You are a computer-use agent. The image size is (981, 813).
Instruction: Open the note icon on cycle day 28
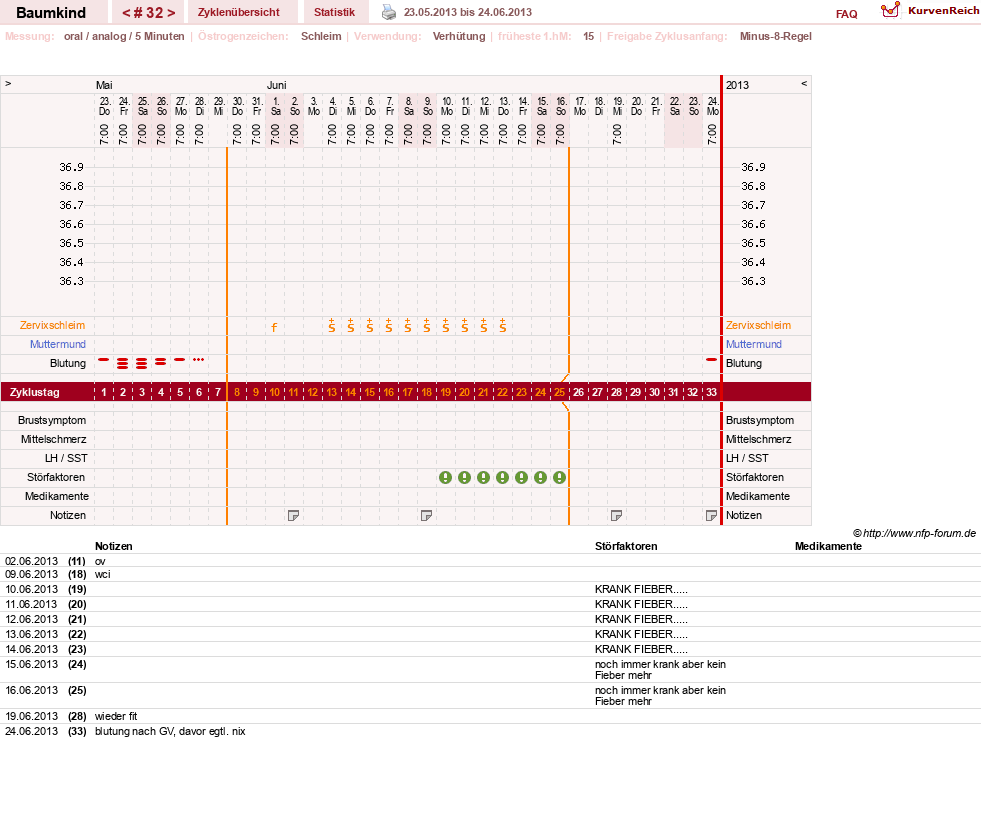(616, 516)
